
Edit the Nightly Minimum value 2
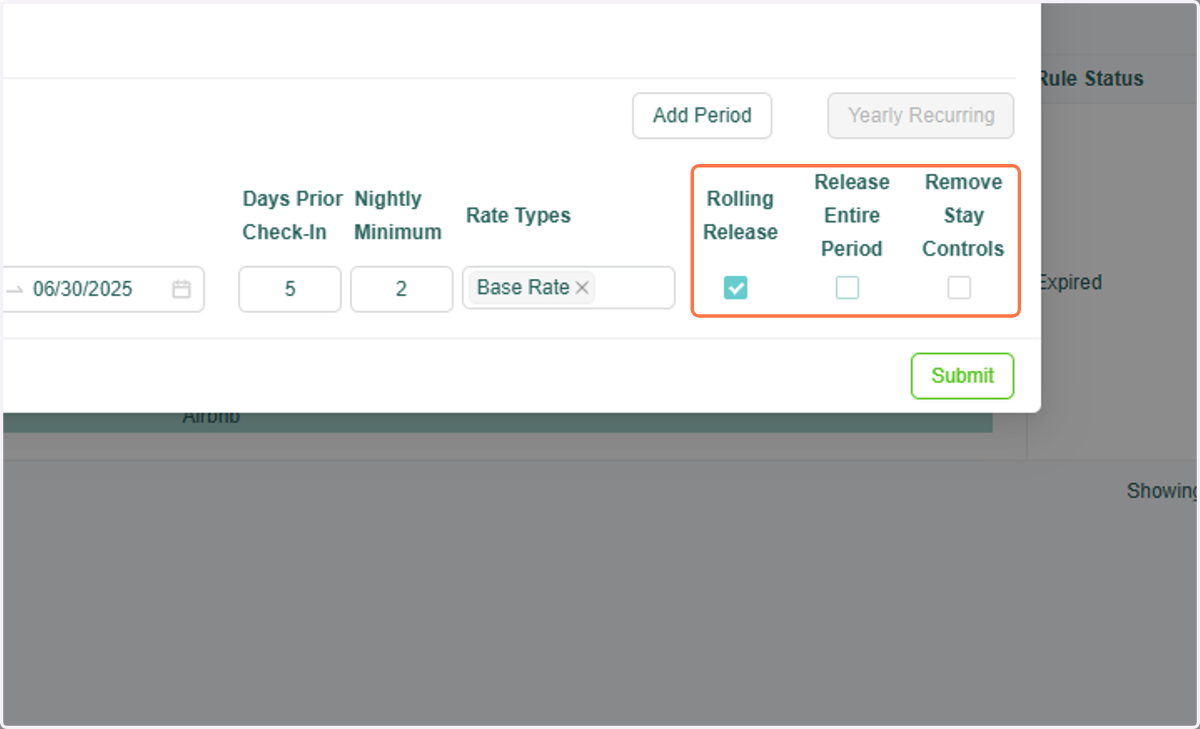pyautogui.click(x=401, y=289)
